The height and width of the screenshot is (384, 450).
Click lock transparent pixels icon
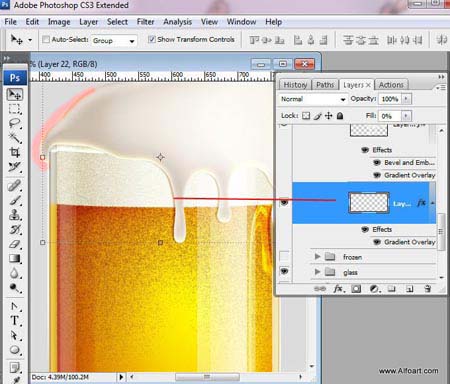click(x=306, y=116)
